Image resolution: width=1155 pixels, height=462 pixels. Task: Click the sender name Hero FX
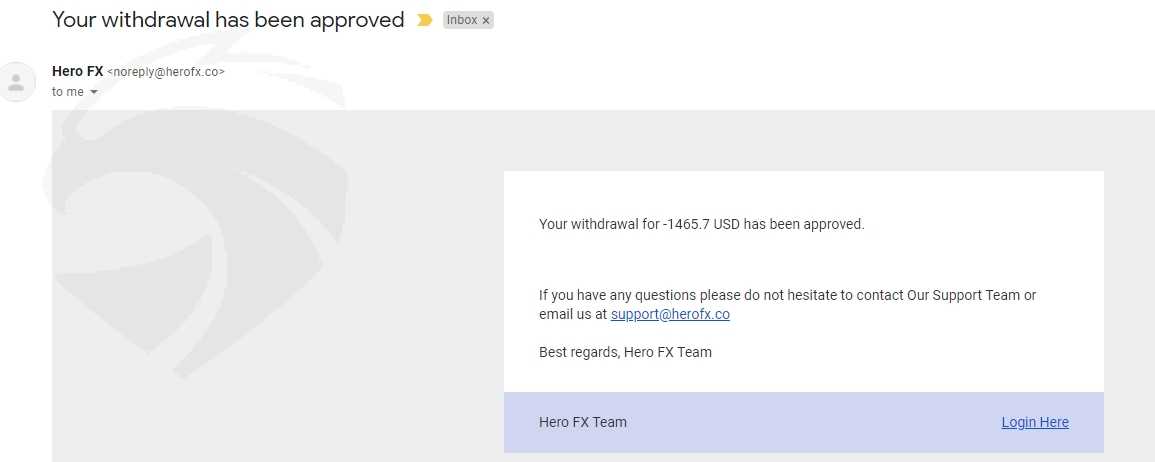click(x=77, y=71)
